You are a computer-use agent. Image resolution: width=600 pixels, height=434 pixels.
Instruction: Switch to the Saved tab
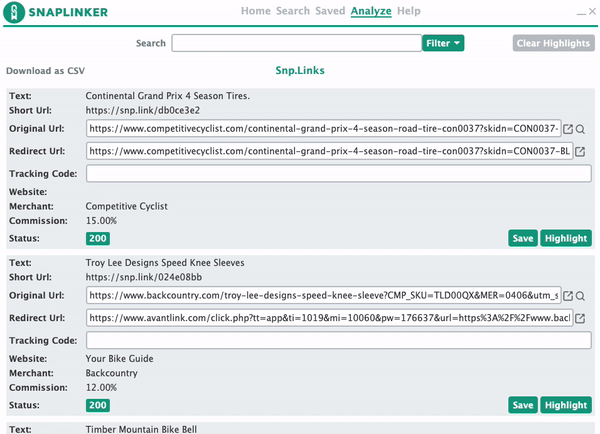point(330,11)
